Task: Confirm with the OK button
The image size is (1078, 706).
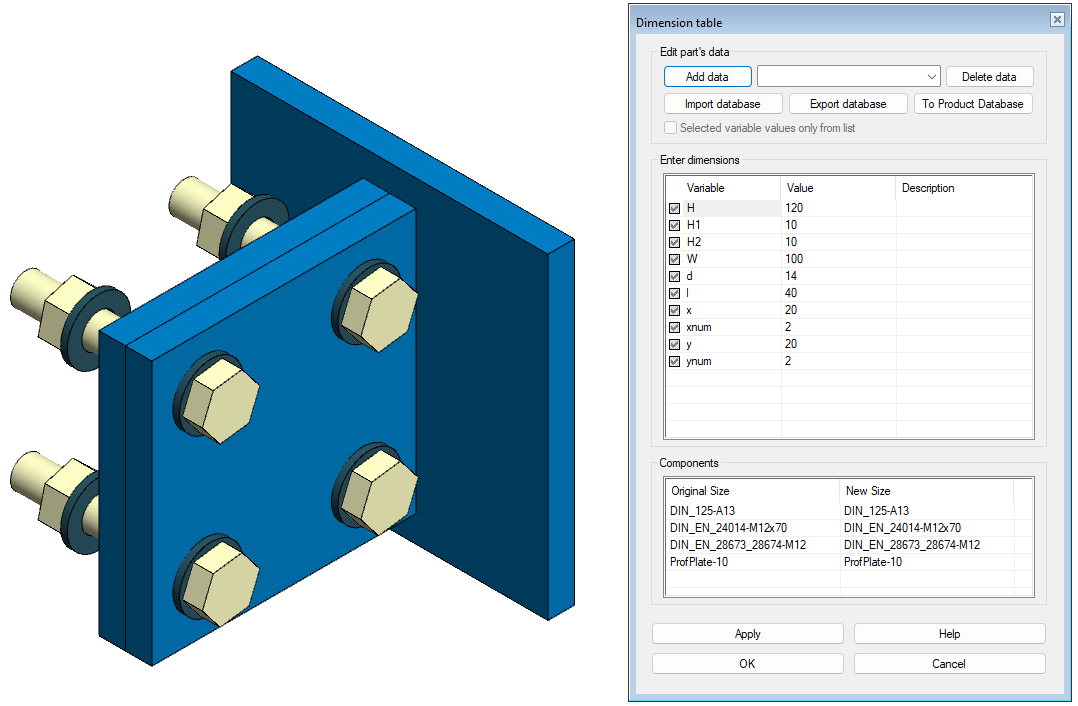Action: 747,664
